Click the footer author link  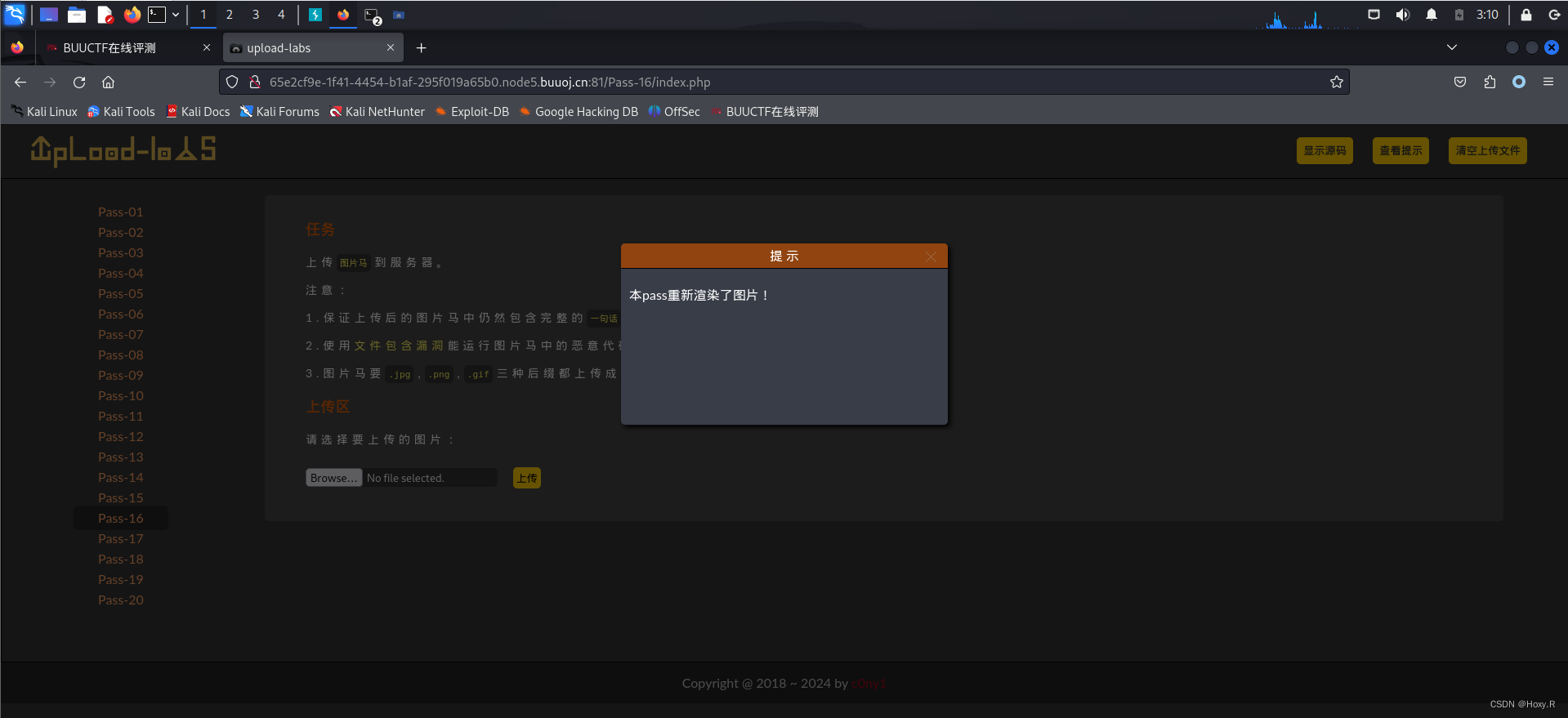point(869,684)
